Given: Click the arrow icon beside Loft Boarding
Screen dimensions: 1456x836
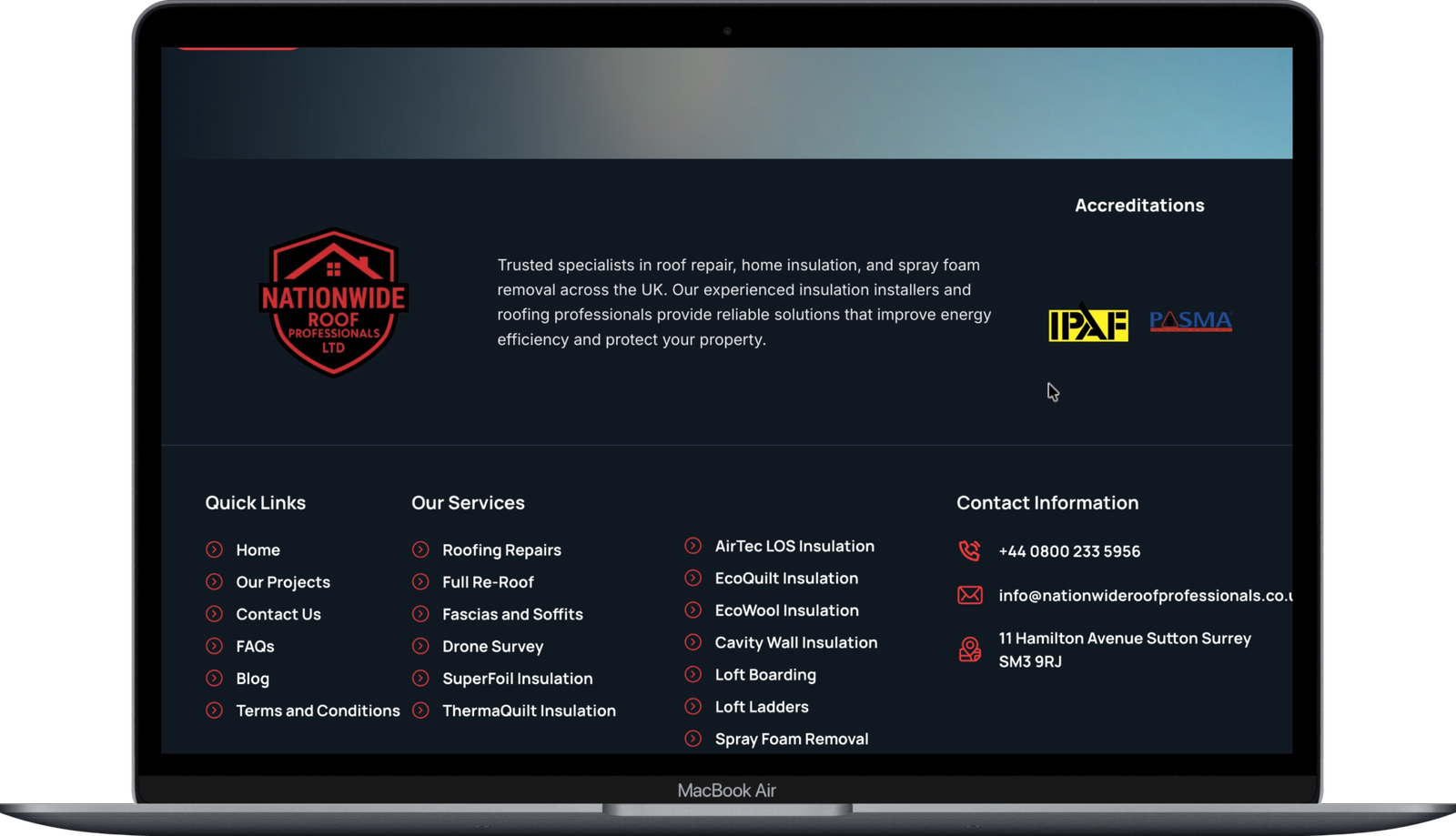Looking at the screenshot, I should 693,674.
